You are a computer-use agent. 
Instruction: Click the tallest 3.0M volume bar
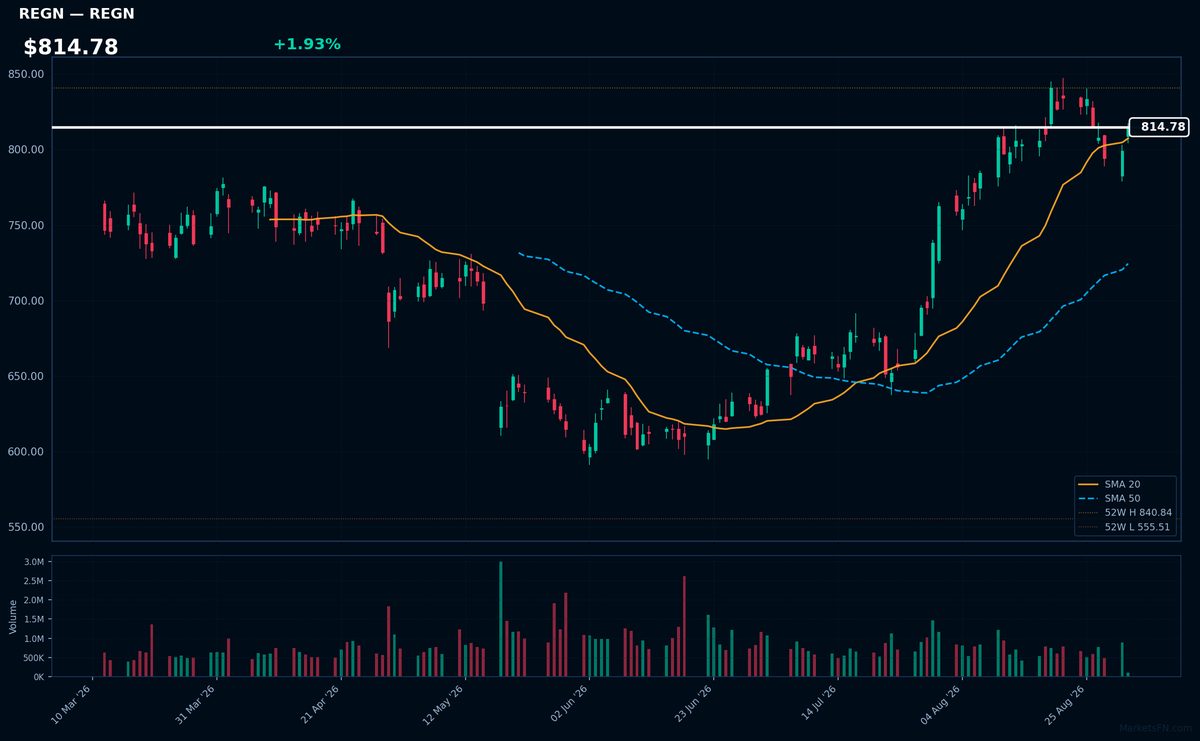point(501,619)
